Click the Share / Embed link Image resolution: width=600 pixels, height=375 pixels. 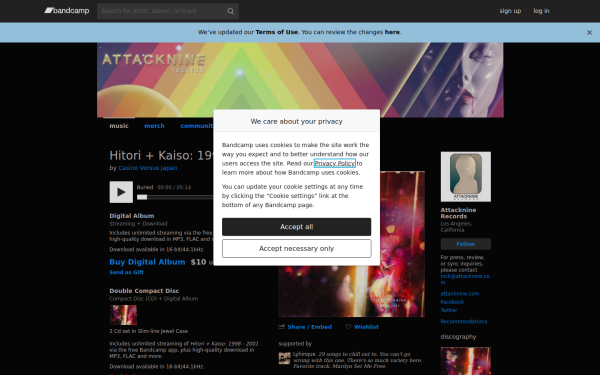[x=310, y=327]
